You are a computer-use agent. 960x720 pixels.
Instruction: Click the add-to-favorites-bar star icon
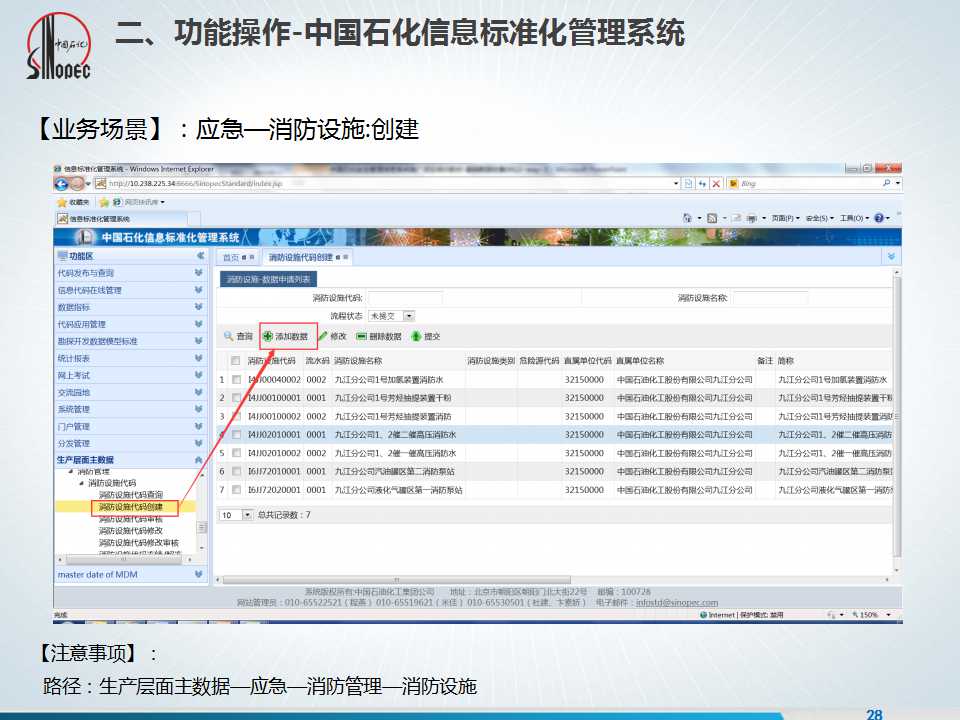tap(105, 202)
